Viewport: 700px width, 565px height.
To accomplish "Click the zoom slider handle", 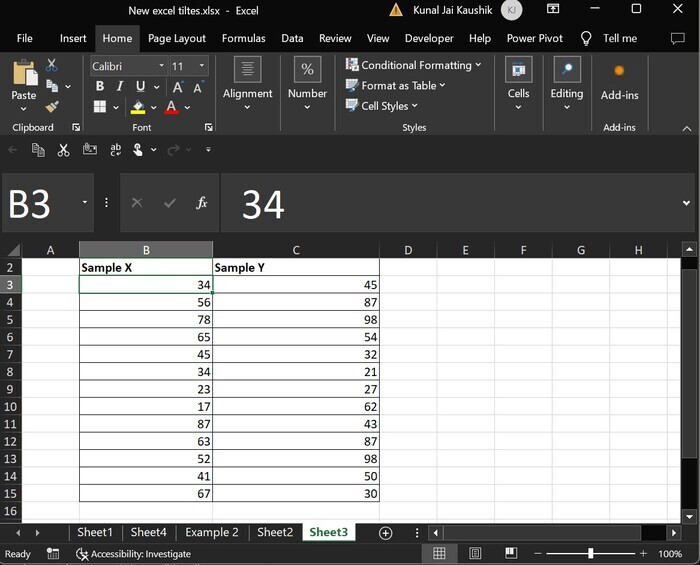I will pyautogui.click(x=590, y=553).
